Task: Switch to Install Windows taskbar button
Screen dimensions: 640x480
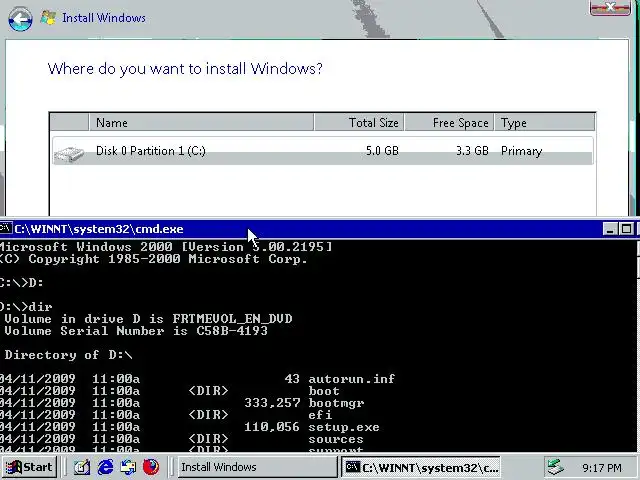Action: (x=256, y=467)
